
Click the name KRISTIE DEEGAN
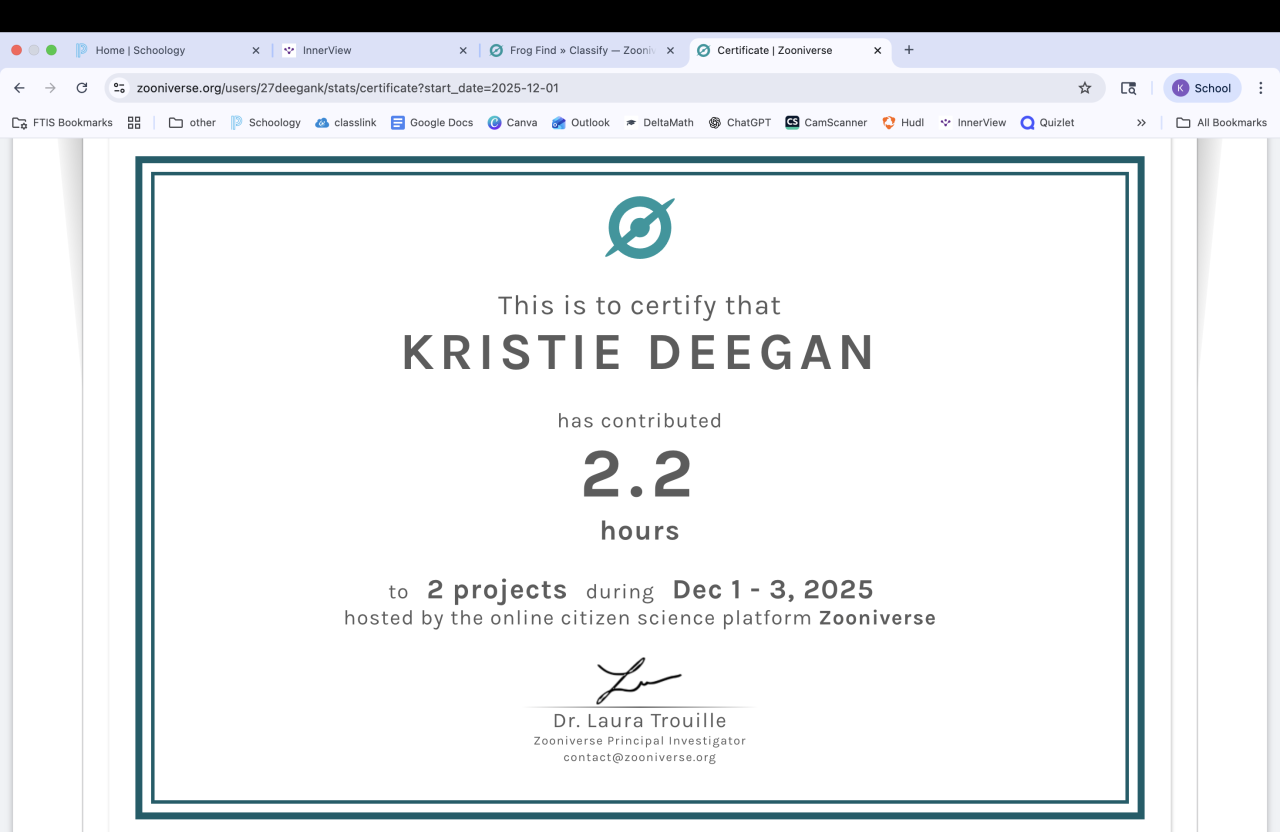[640, 353]
